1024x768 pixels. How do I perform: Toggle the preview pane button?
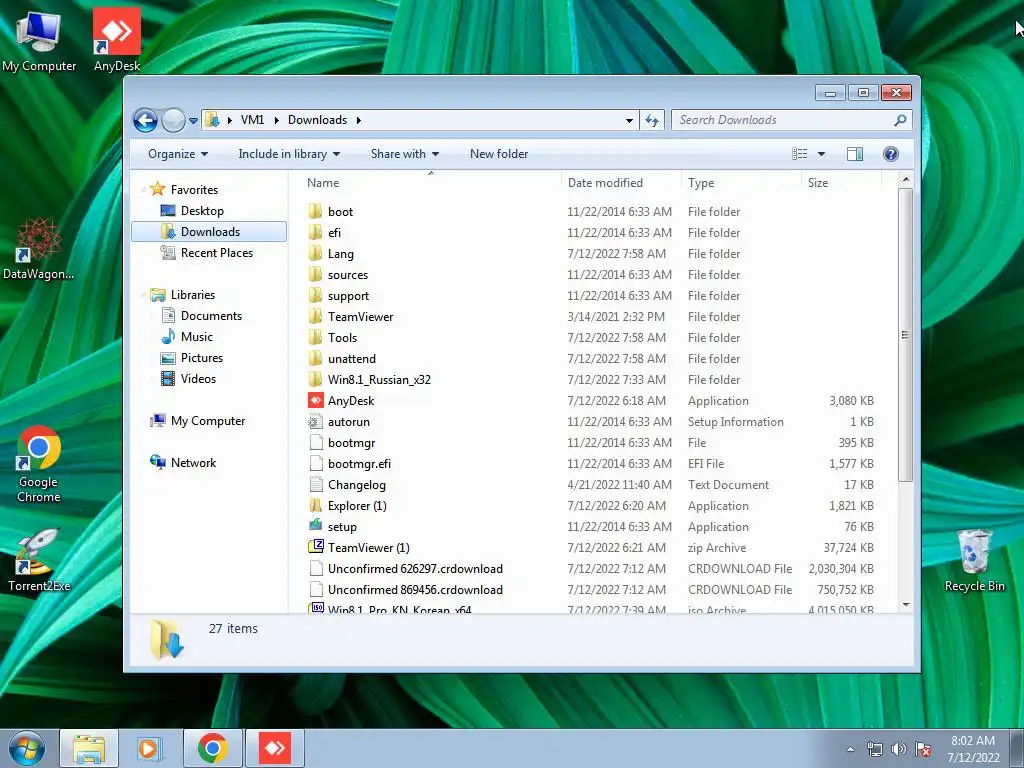[x=854, y=154]
